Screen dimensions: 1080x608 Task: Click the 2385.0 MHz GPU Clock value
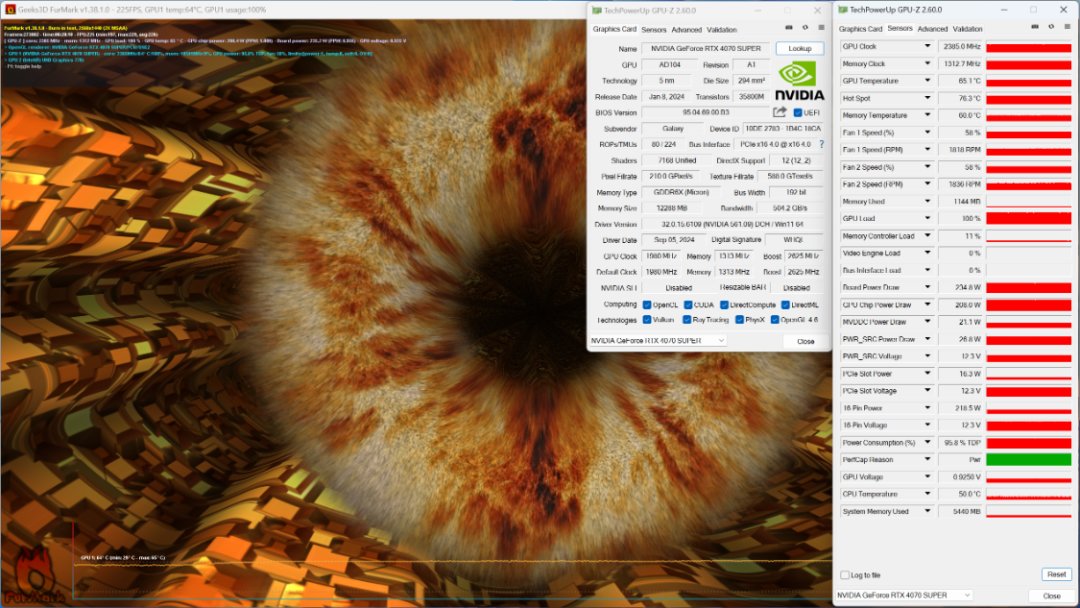960,46
